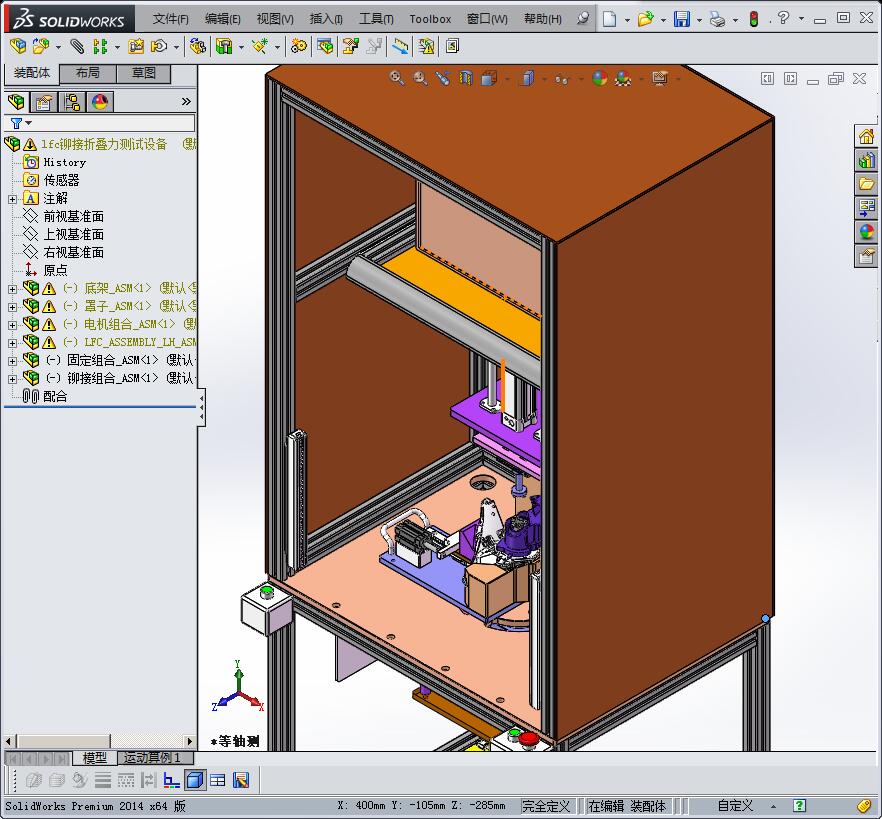Viewport: 882px width, 819px height.
Task: Open the Design Library icon in the task pane
Action: [866, 160]
